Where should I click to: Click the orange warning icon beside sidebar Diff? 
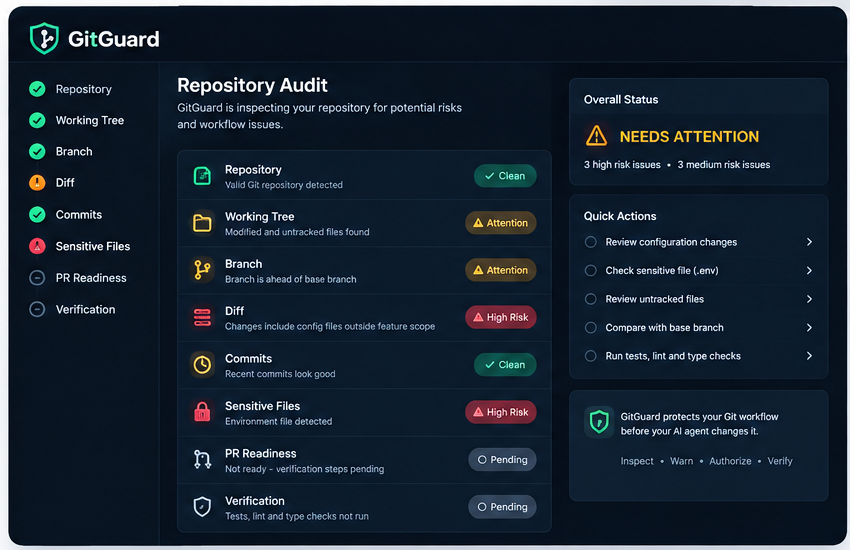click(37, 183)
